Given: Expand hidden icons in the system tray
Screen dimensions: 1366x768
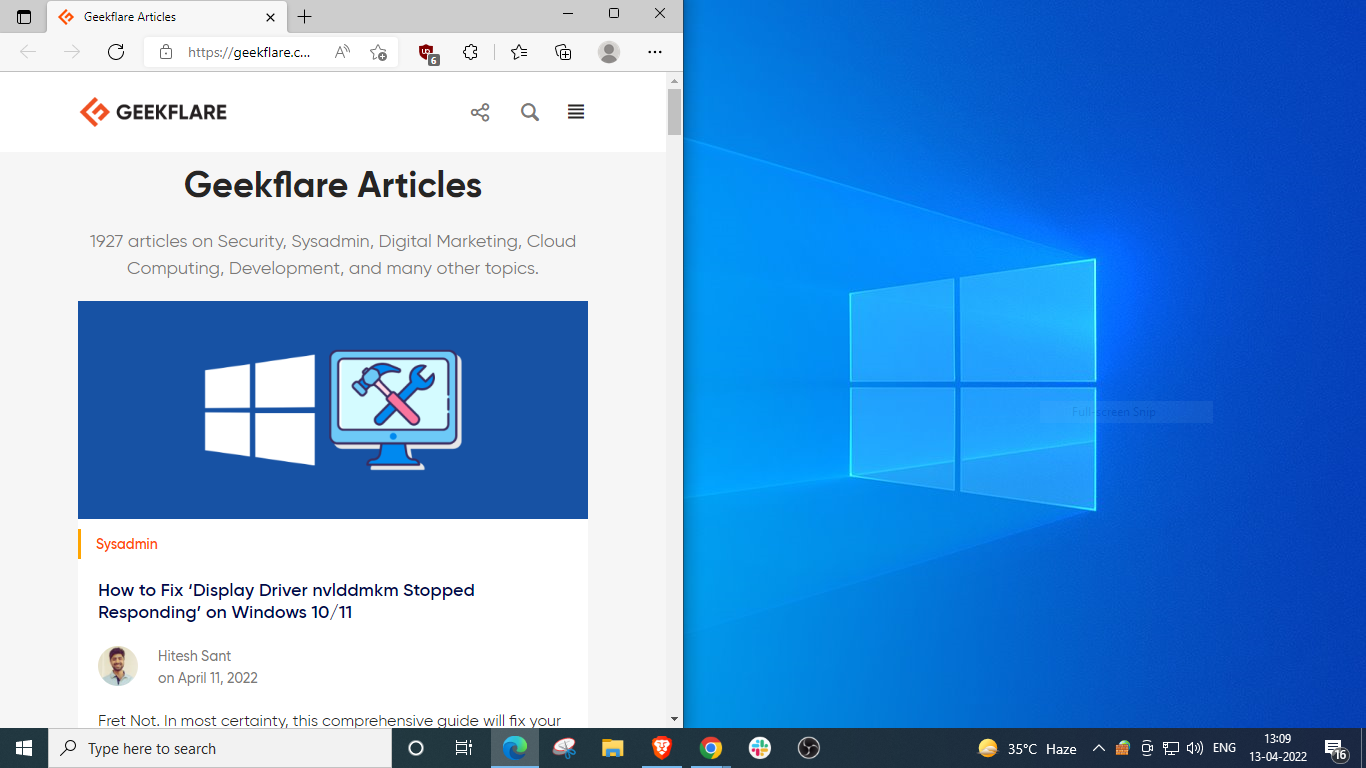Looking at the screenshot, I should click(x=1098, y=748).
